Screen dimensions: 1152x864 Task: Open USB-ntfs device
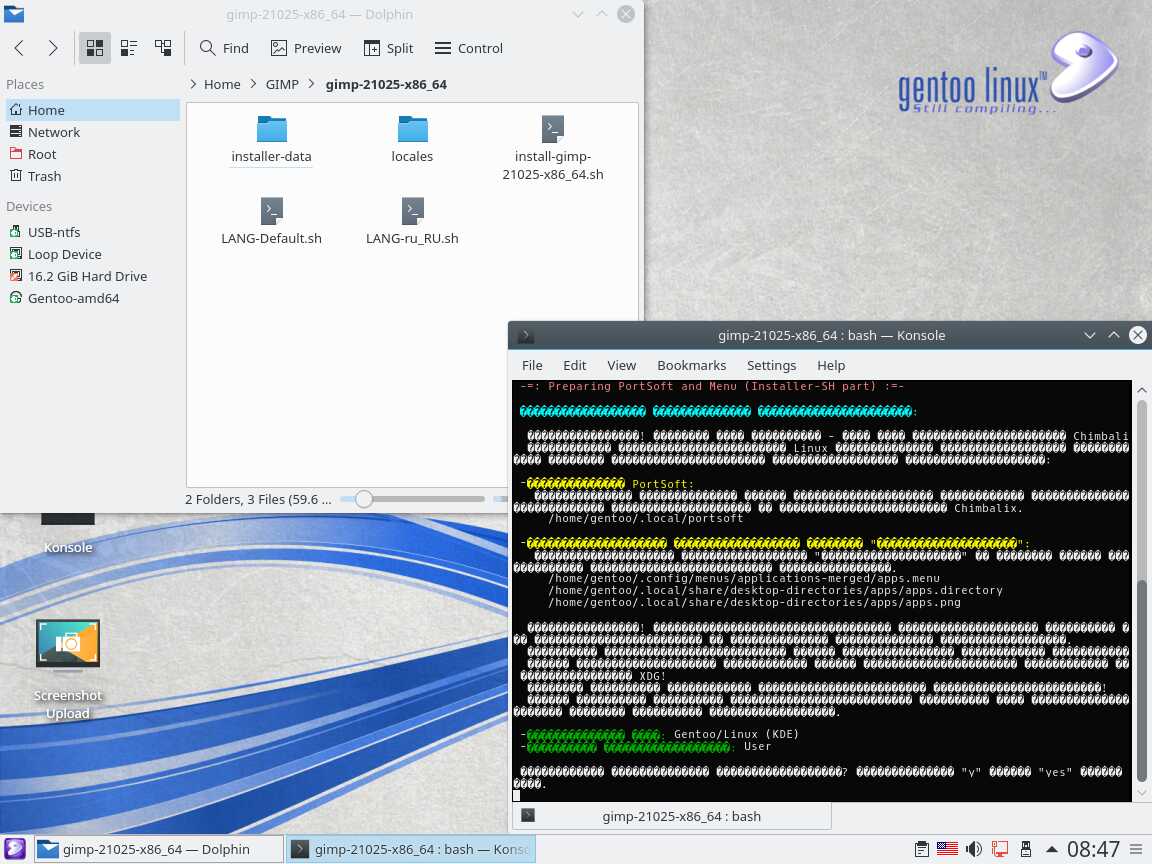(x=91, y=232)
